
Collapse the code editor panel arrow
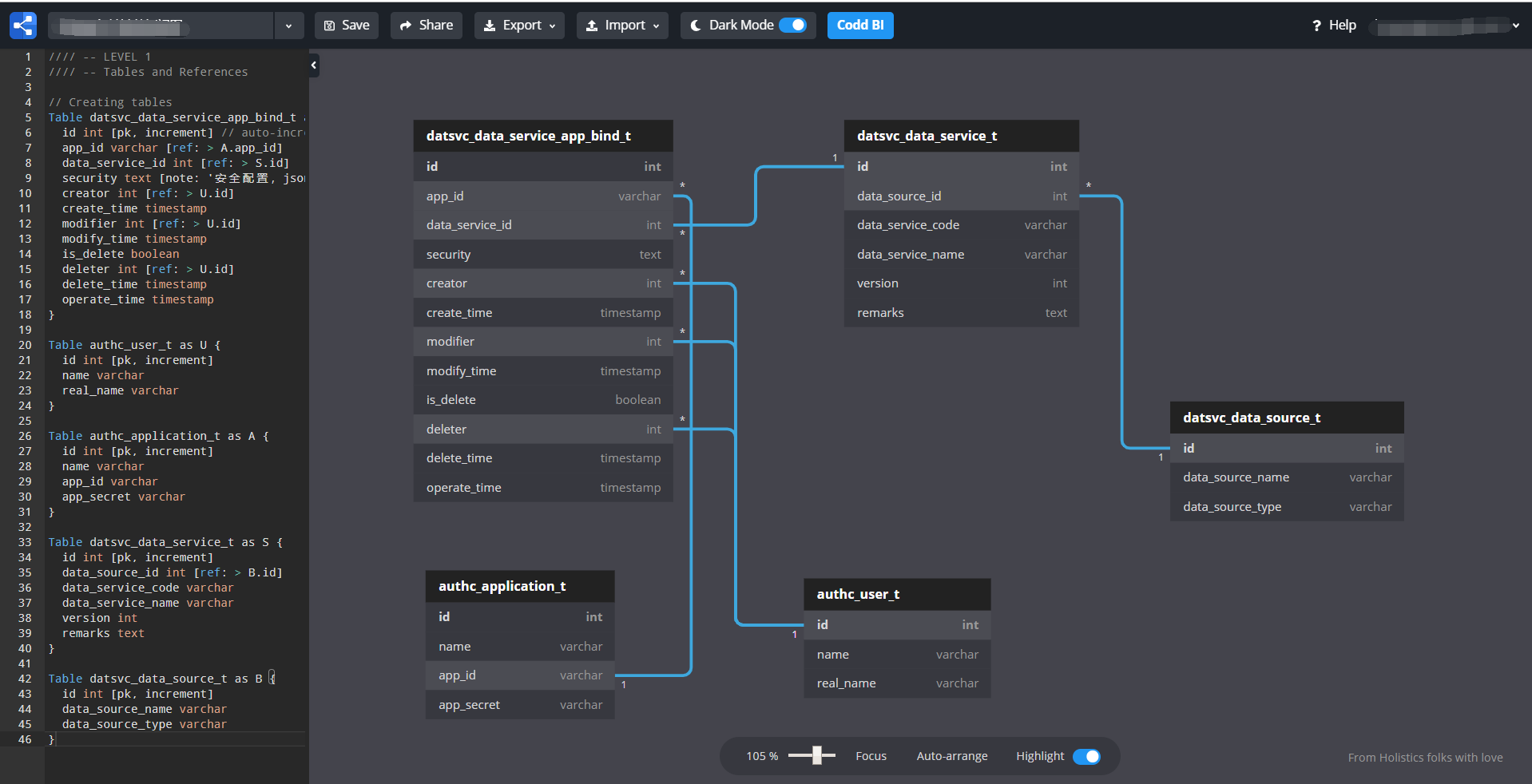[314, 65]
